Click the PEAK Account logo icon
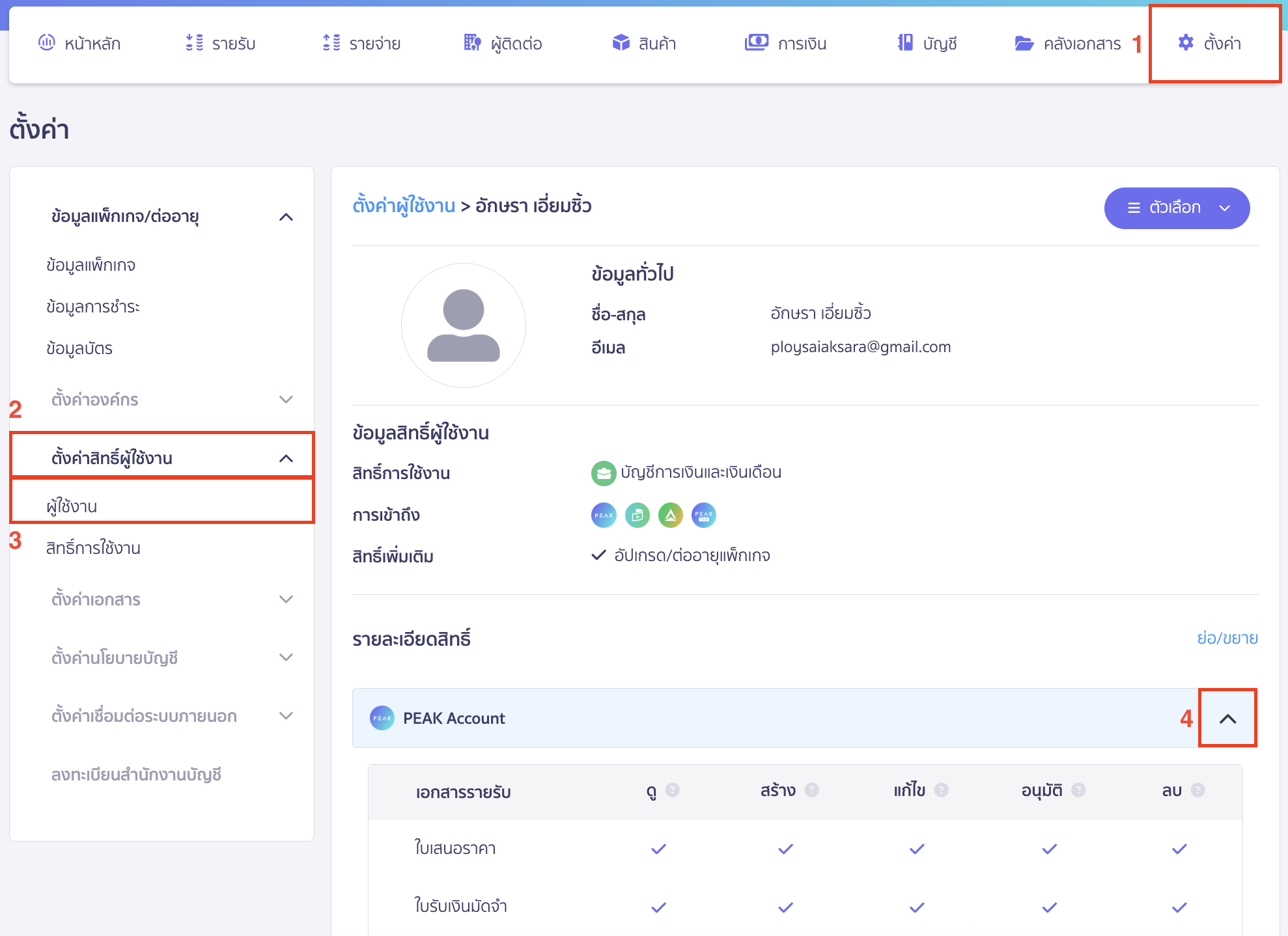Image resolution: width=1288 pixels, height=936 pixels. coord(382,718)
